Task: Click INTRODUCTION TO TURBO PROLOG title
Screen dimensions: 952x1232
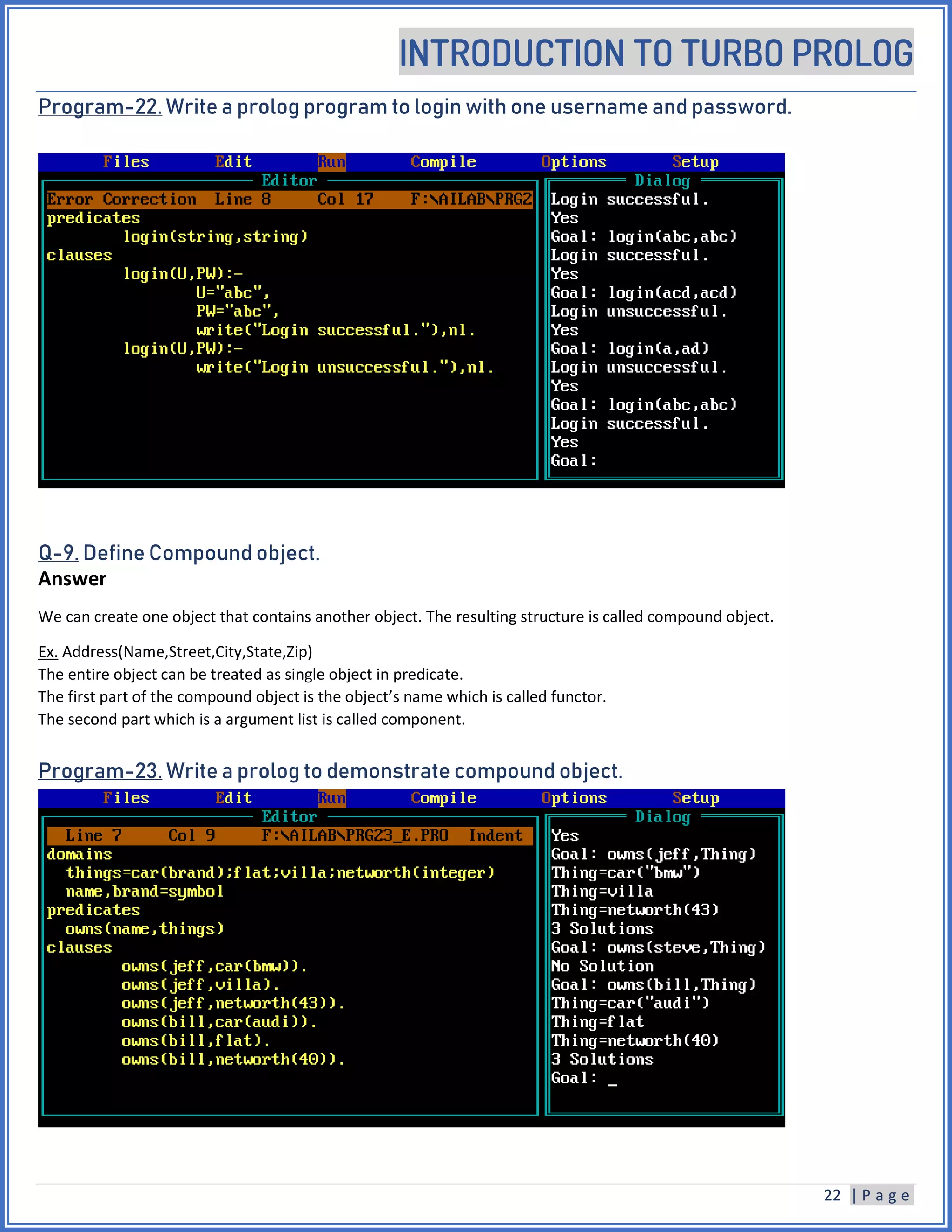Action: [x=656, y=53]
